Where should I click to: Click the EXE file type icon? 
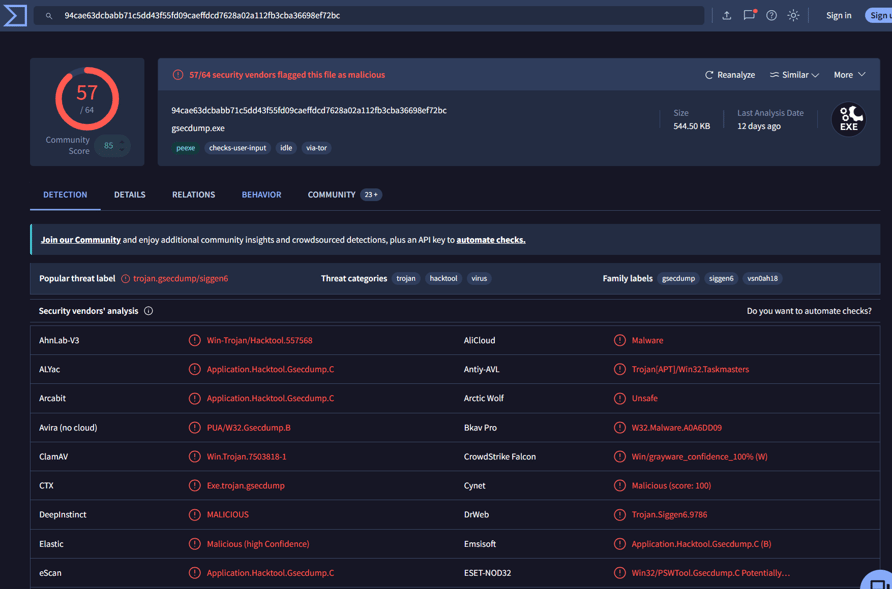coord(849,120)
